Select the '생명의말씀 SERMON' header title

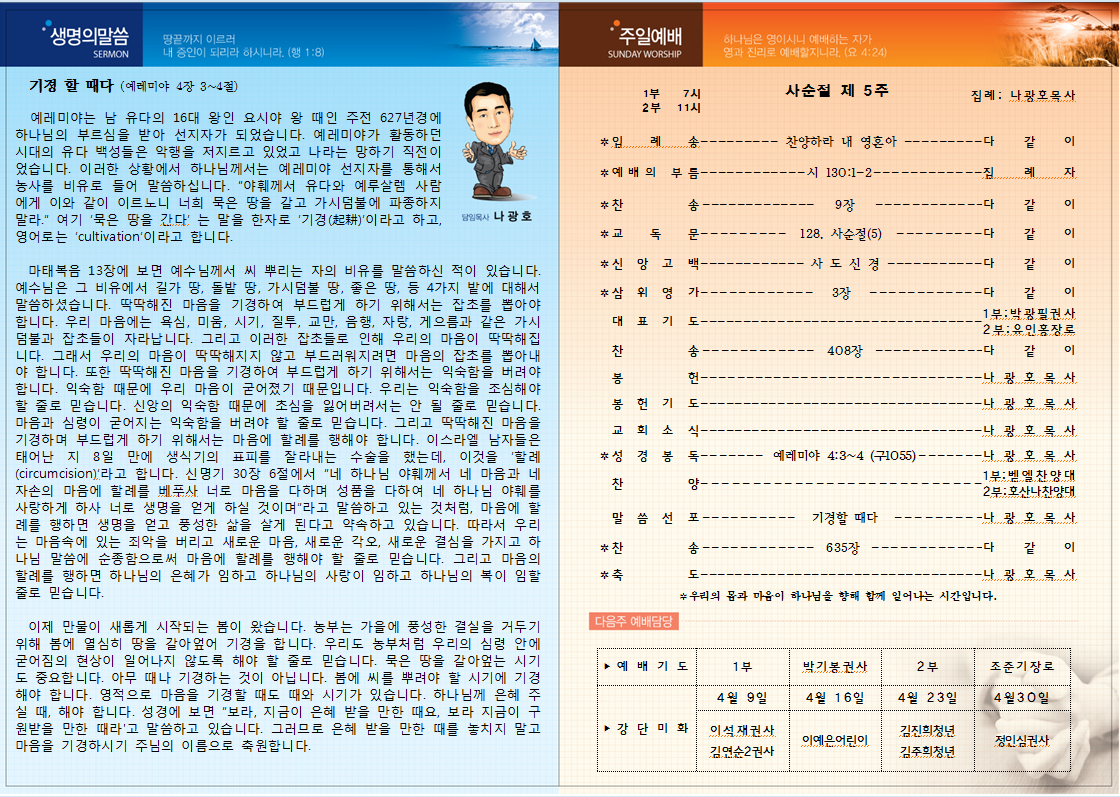click(87, 40)
